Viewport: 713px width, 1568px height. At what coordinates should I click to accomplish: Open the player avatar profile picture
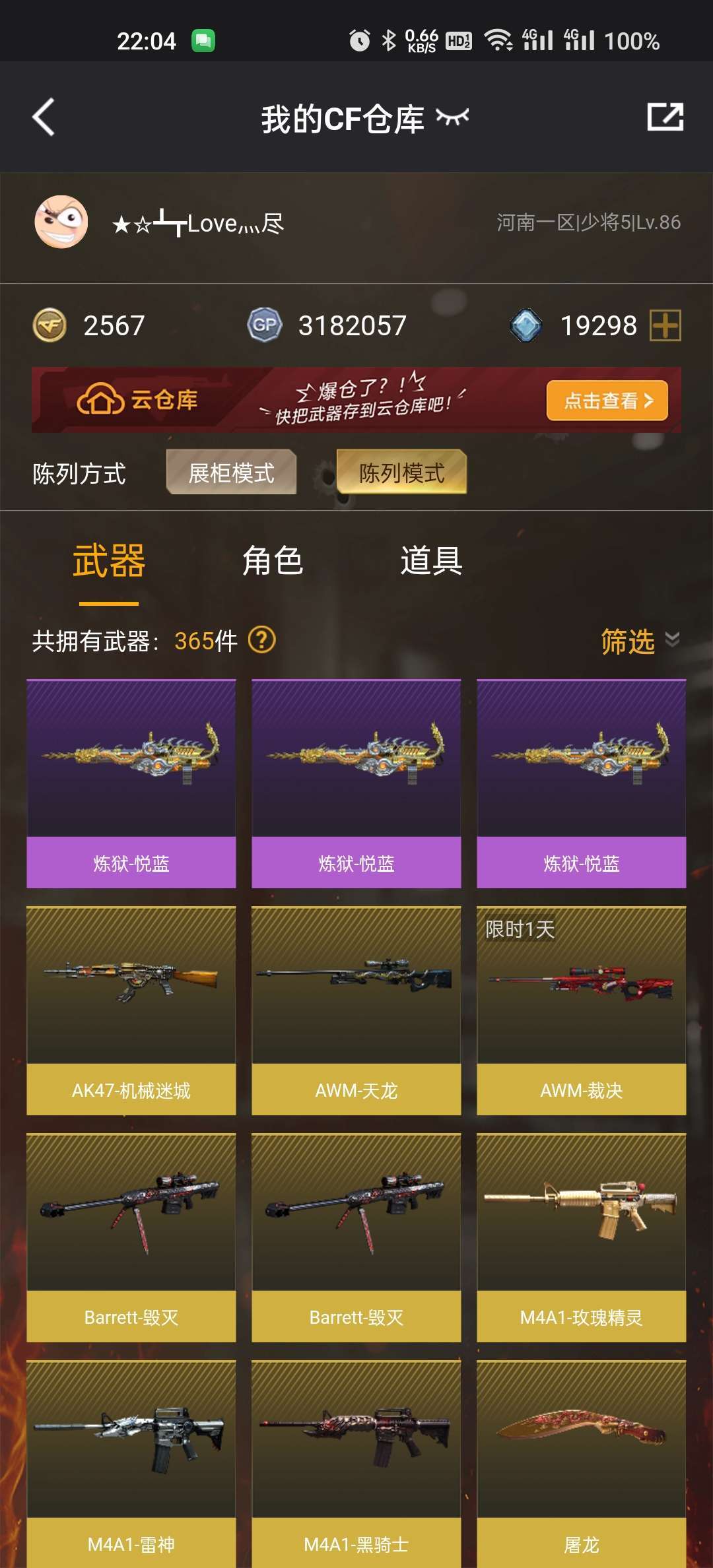[x=61, y=222]
